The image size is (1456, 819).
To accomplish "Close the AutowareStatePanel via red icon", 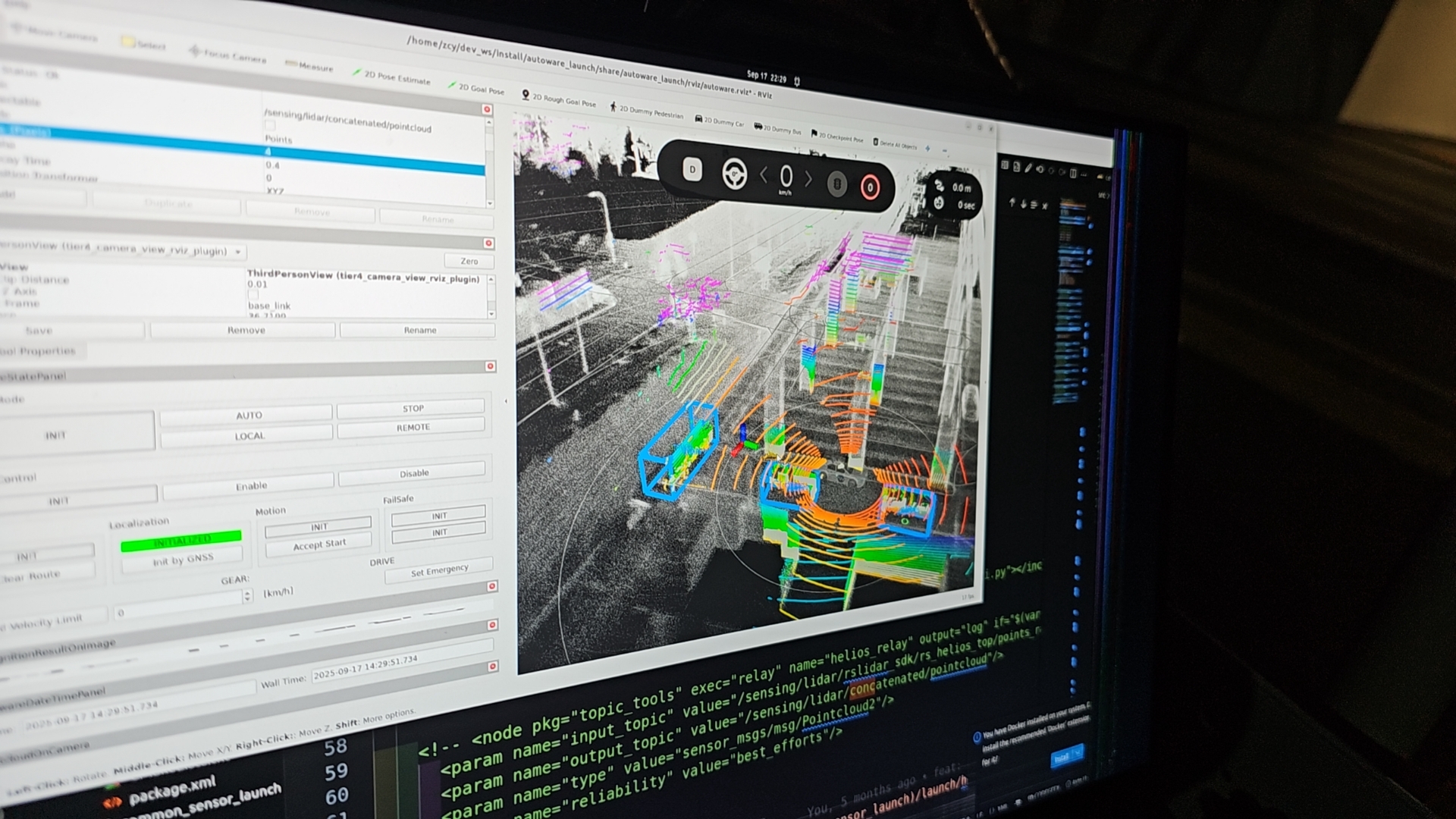I will [x=490, y=366].
